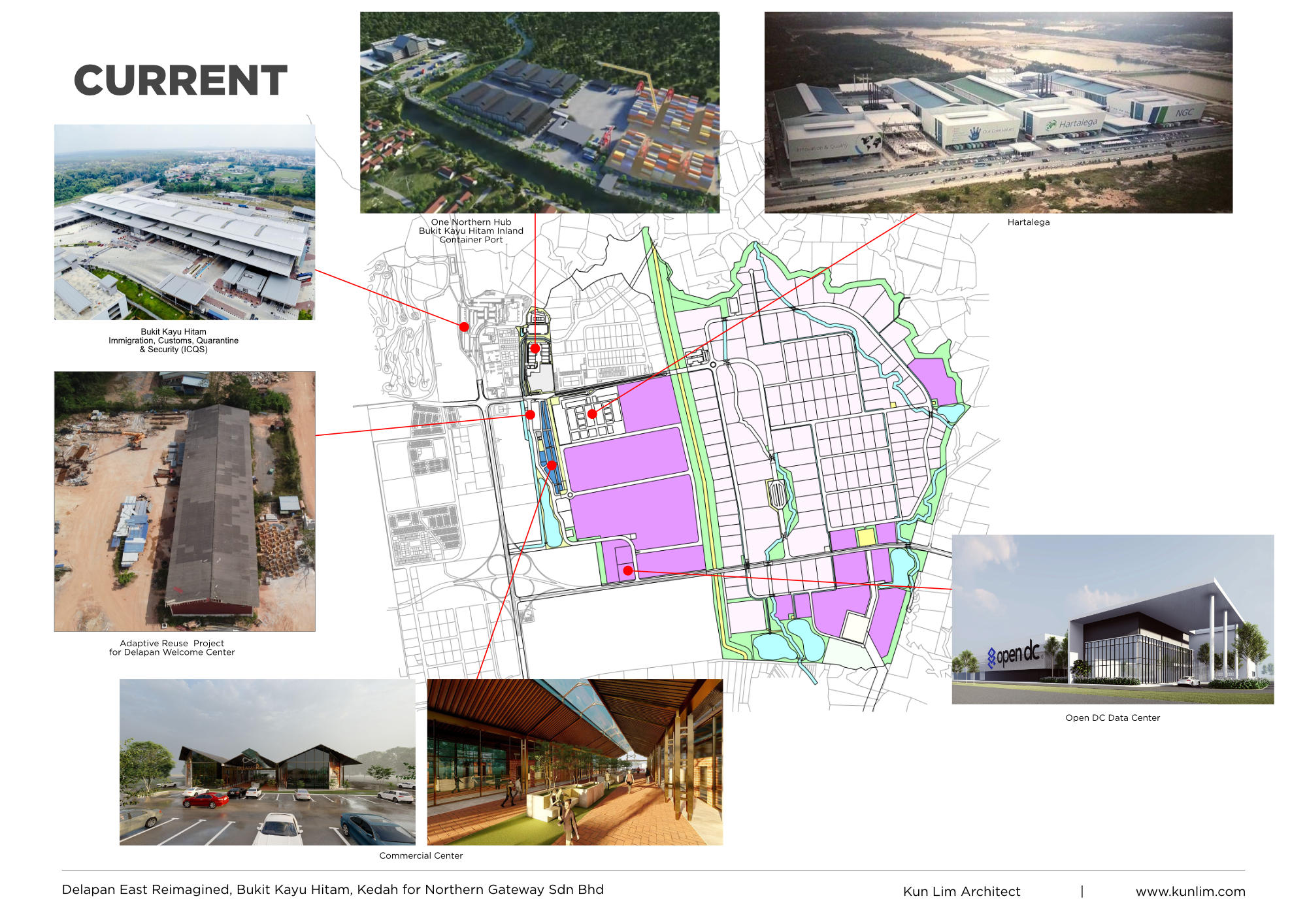Click the Adaptive Reuse warehouse photo
Screen dimensions: 1307x924
click(184, 501)
